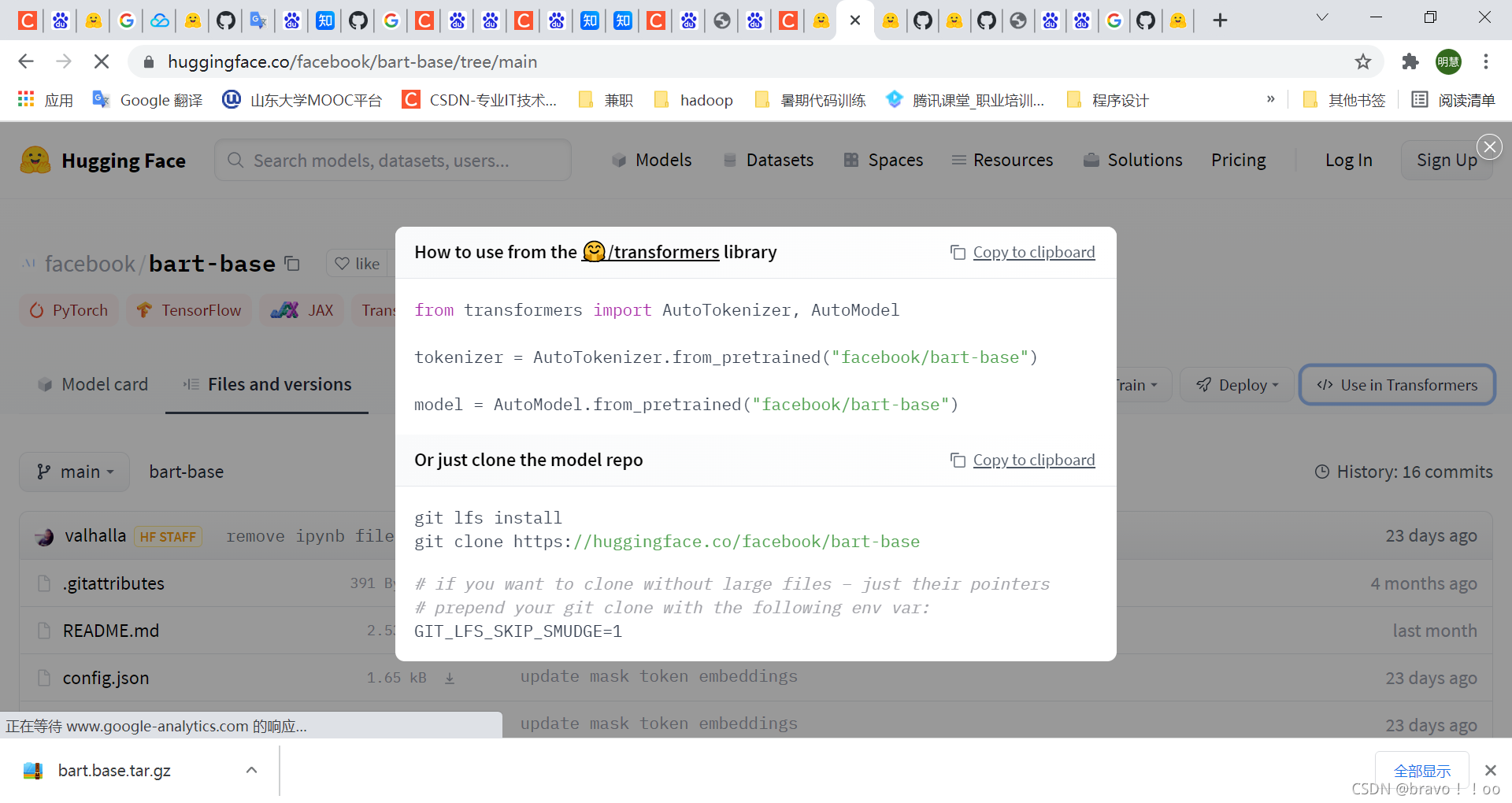1512x803 pixels.
Task: Open the Chrome profile avatar
Action: click(x=1448, y=61)
